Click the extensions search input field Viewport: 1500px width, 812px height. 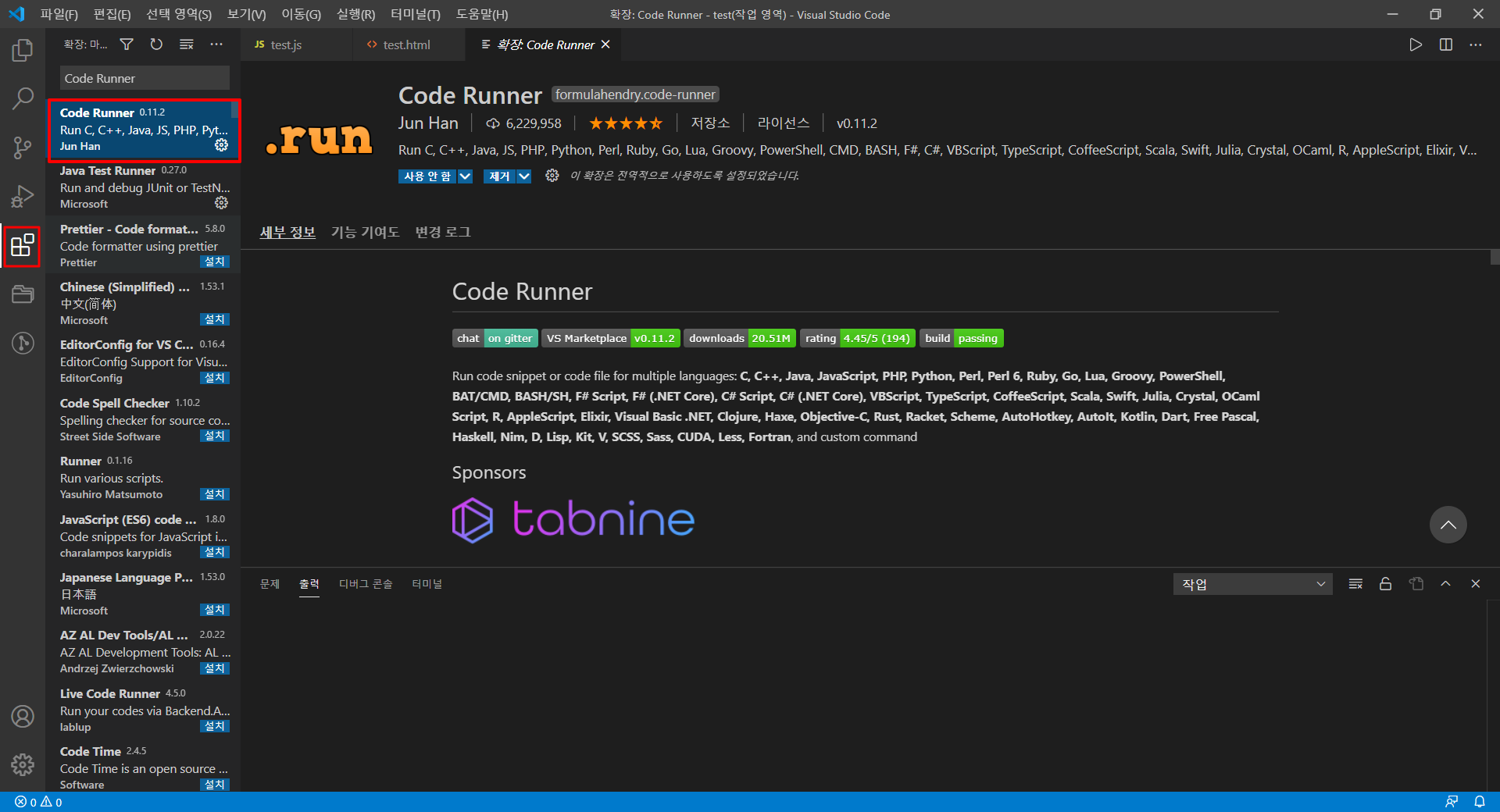(x=145, y=78)
